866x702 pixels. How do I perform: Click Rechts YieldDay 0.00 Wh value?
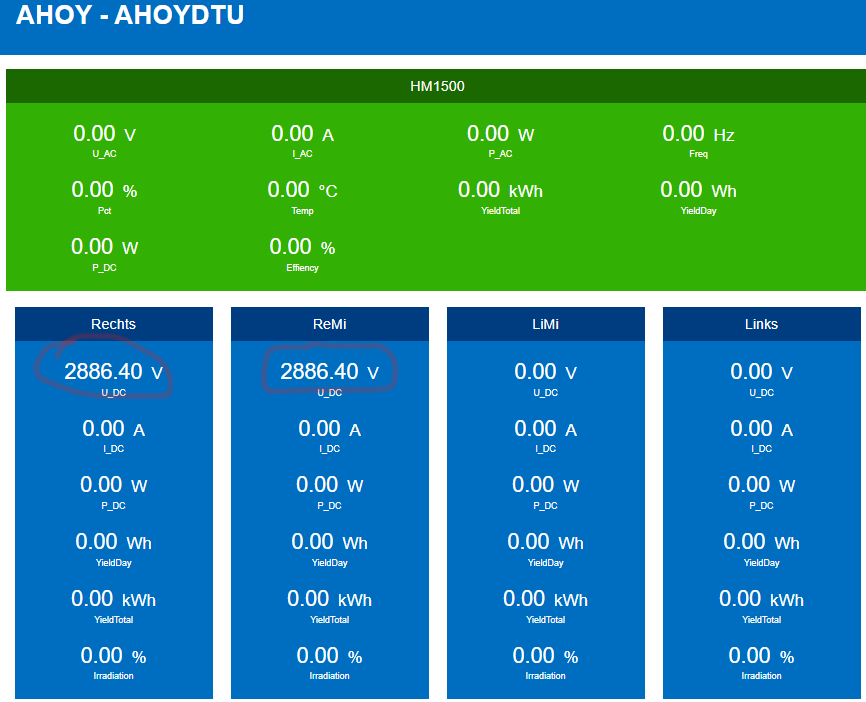click(114, 542)
